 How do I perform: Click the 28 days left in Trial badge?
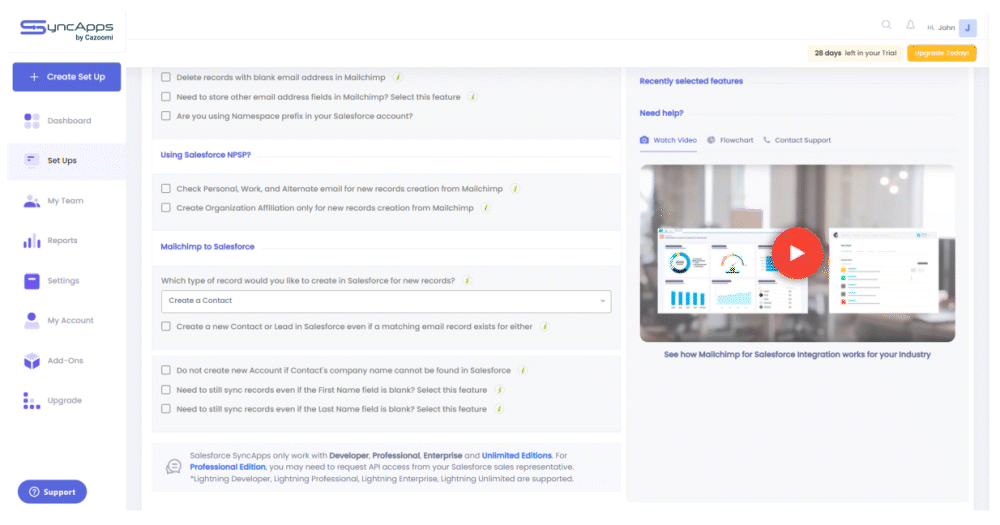(855, 53)
